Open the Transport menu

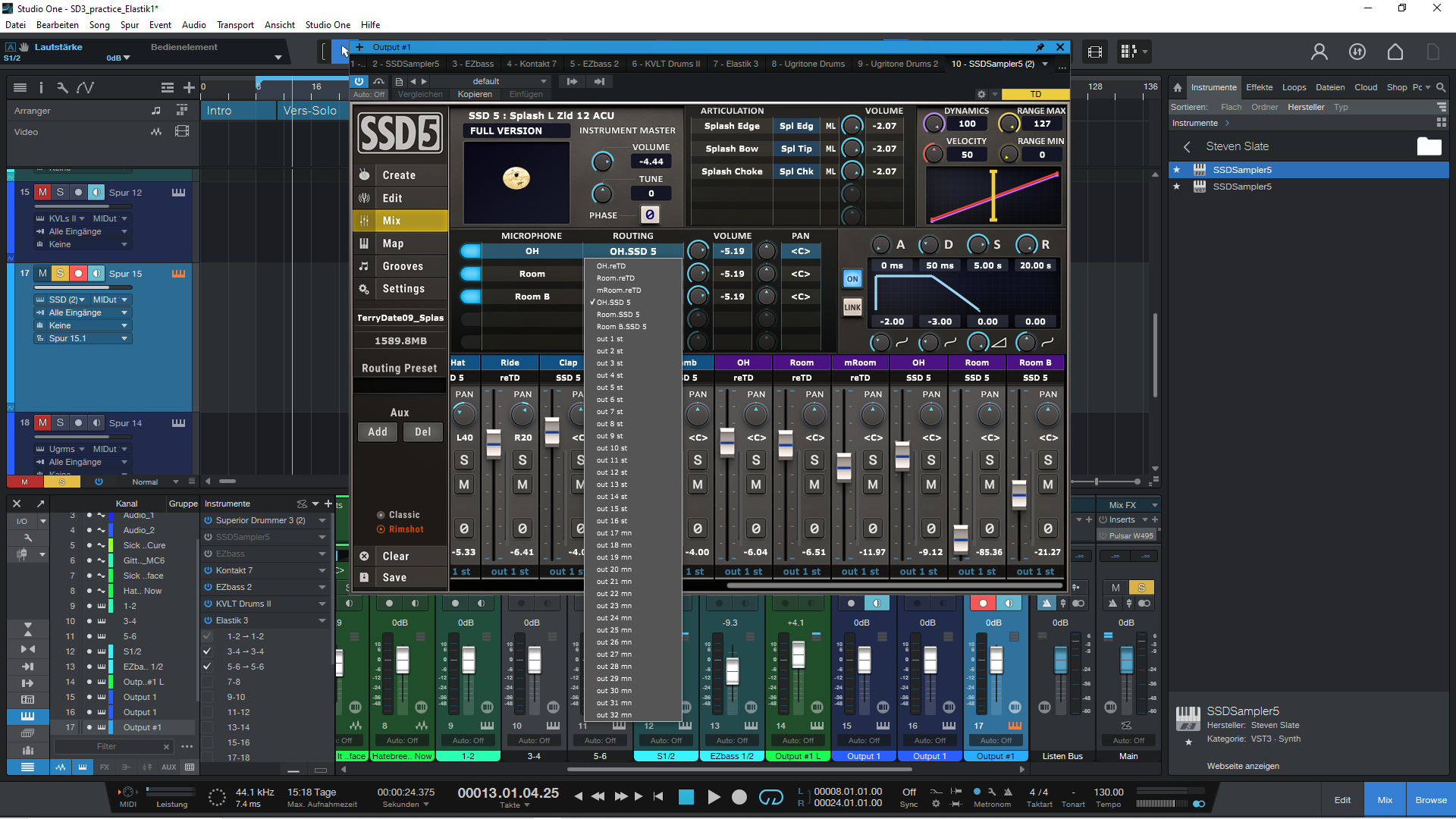pyautogui.click(x=235, y=25)
